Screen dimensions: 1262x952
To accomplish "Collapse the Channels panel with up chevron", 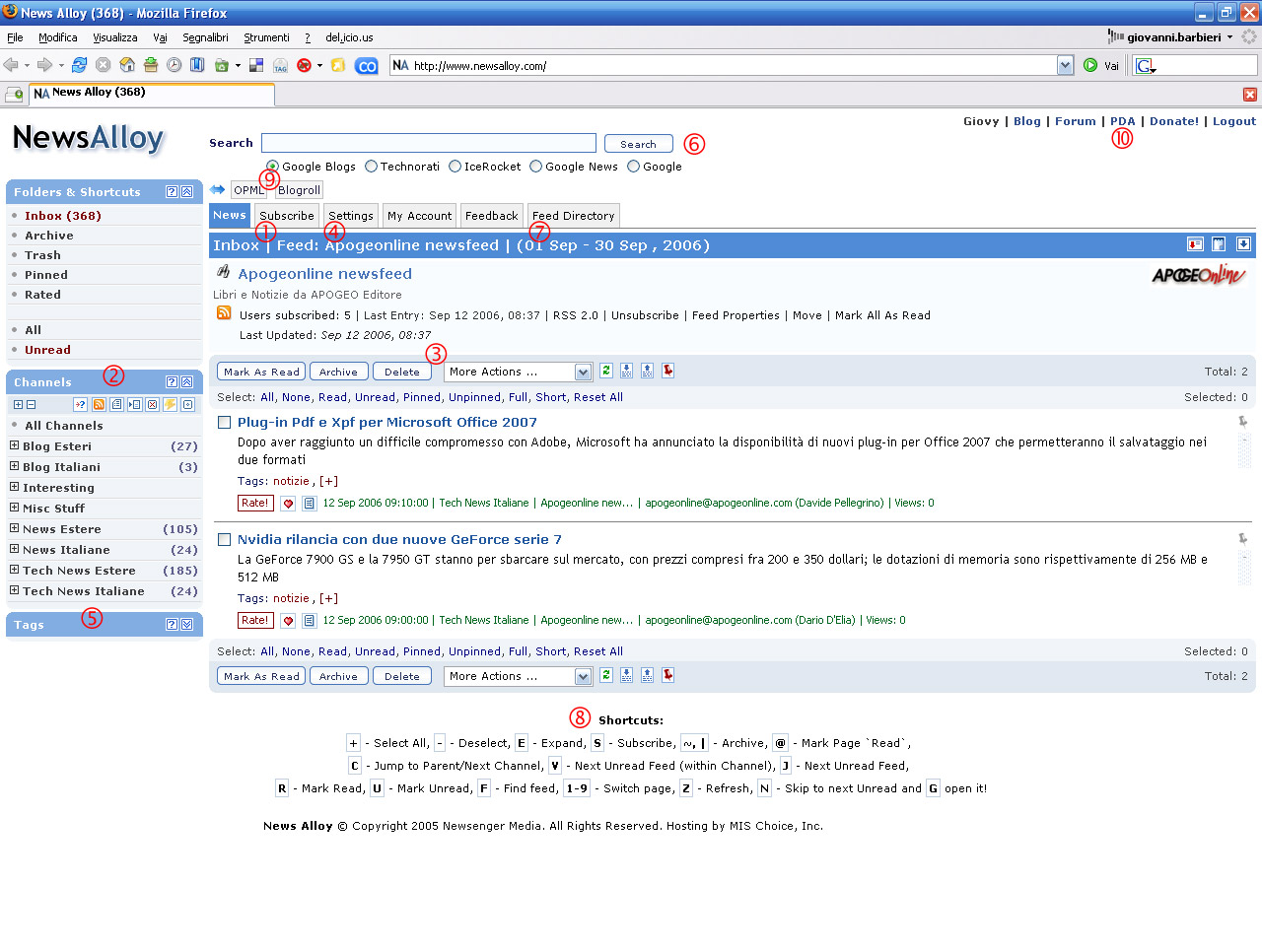I will 186,382.
